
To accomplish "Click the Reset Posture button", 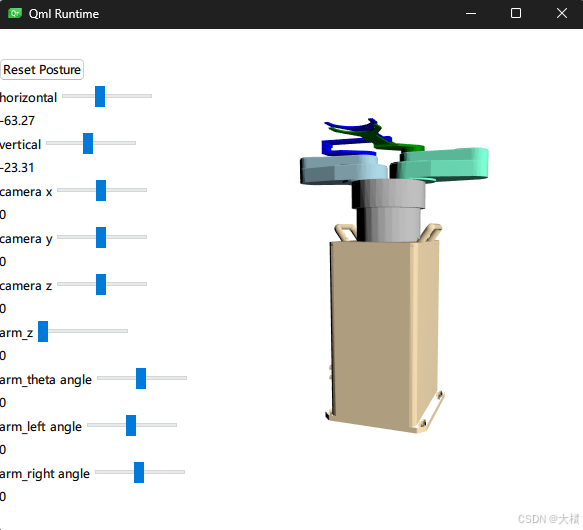I will point(42,70).
